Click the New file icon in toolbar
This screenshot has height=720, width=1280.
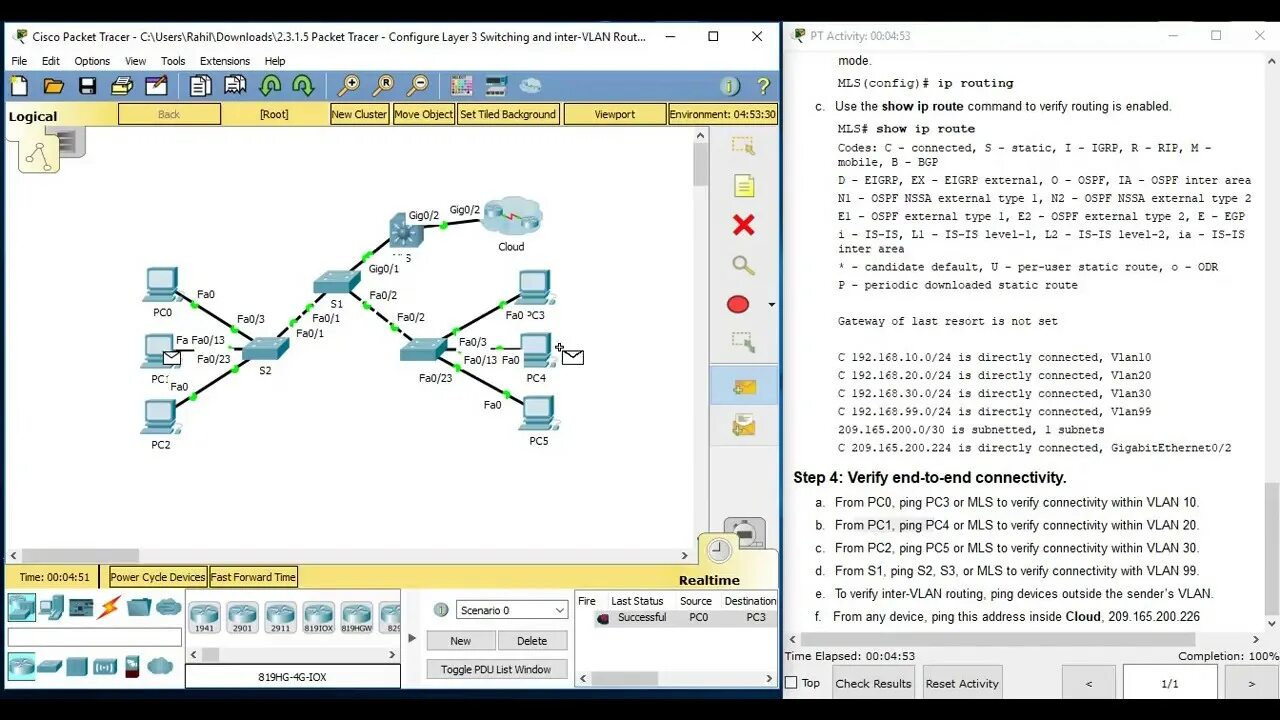(21, 86)
